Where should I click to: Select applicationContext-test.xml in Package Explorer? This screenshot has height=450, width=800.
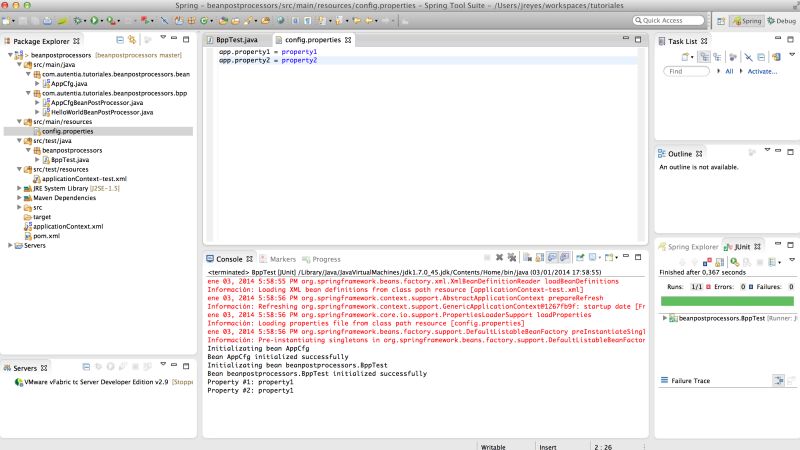[84, 179]
